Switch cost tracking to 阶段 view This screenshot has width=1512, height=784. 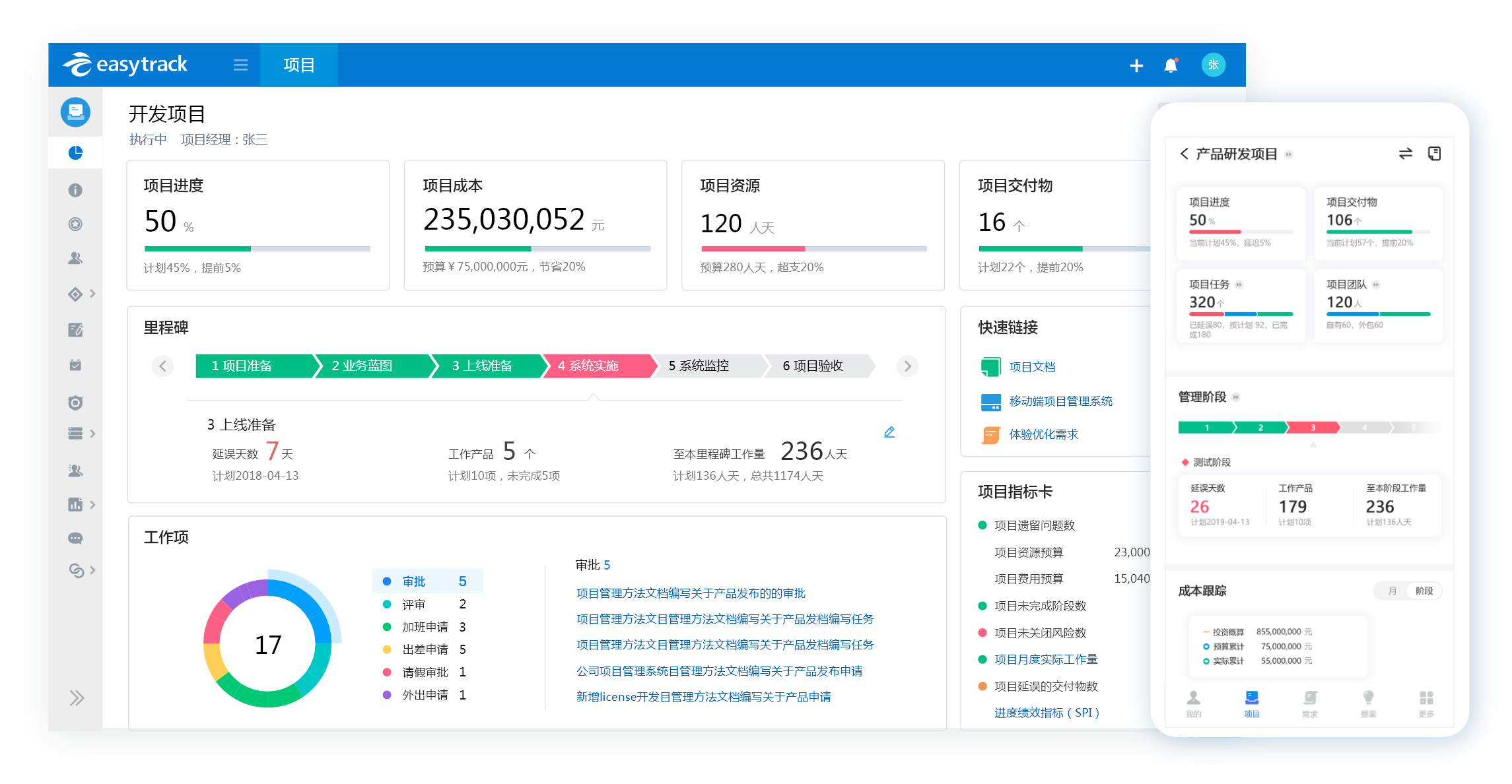(x=1424, y=591)
